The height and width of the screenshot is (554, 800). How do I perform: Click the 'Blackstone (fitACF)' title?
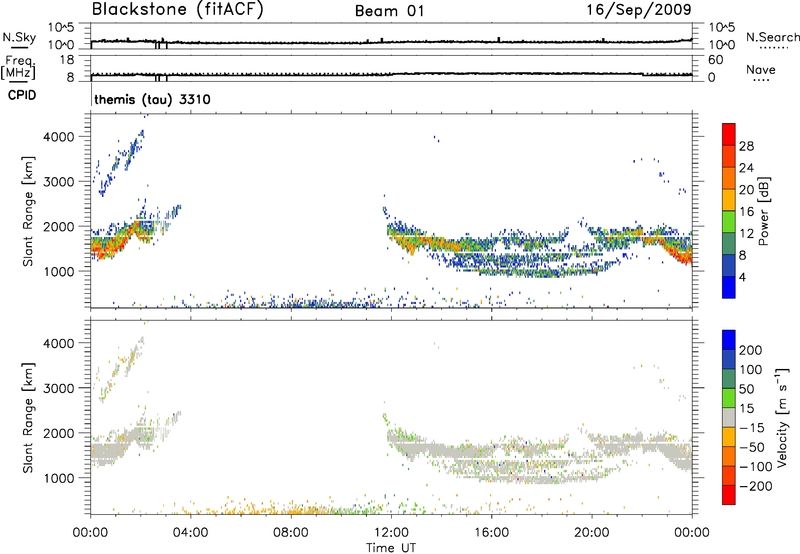click(178, 9)
